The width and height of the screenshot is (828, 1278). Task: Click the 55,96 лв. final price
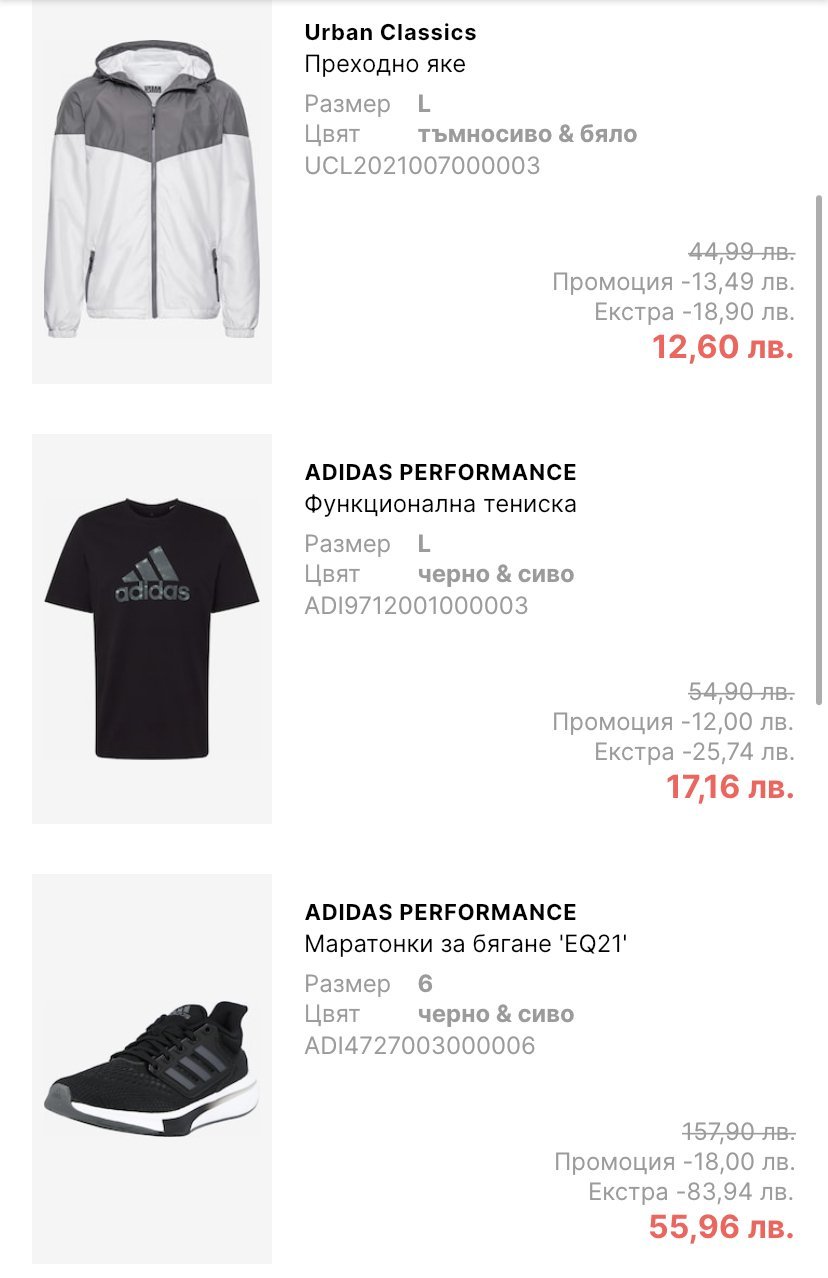pyautogui.click(x=721, y=1227)
